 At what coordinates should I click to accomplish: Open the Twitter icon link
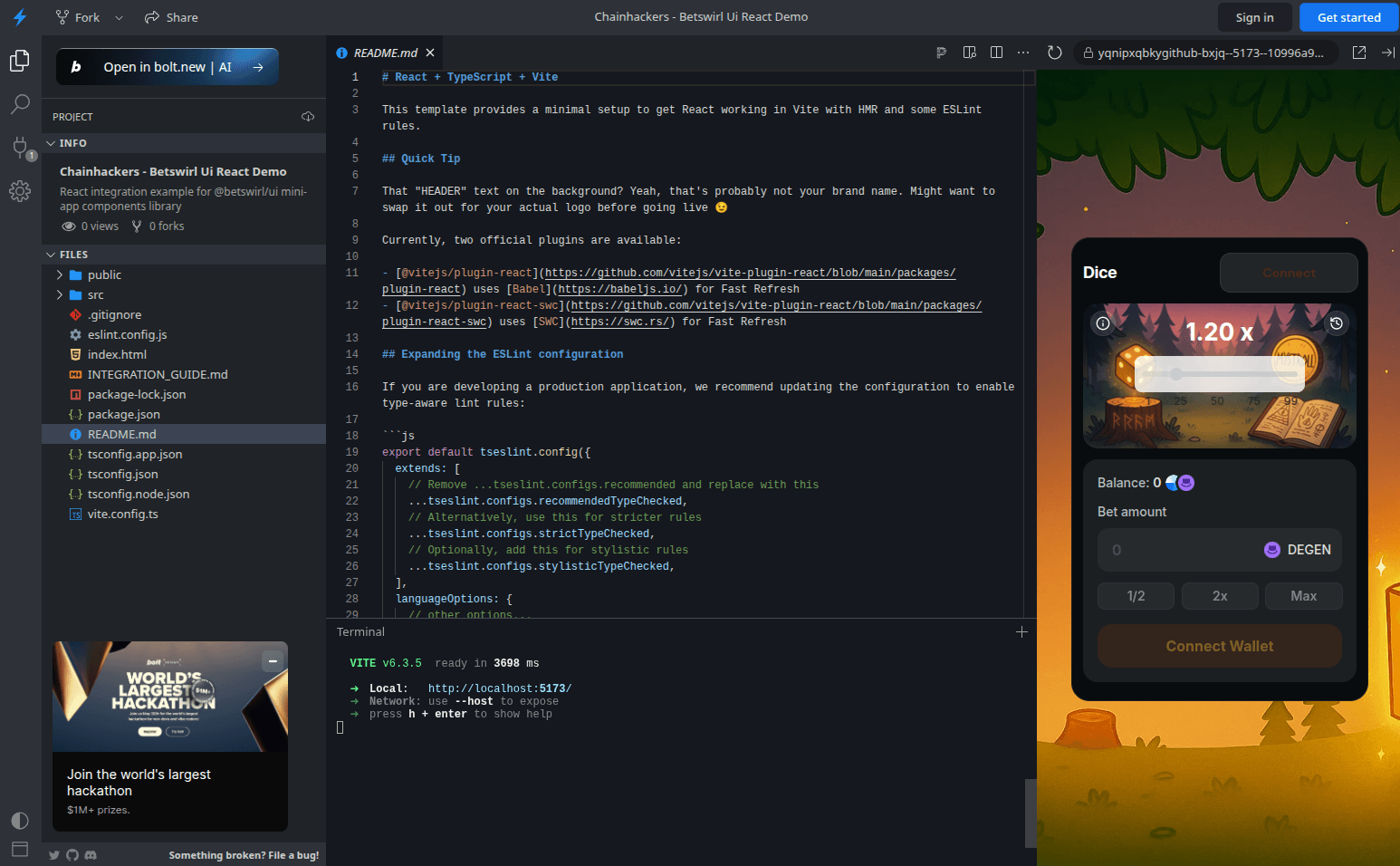point(54,855)
